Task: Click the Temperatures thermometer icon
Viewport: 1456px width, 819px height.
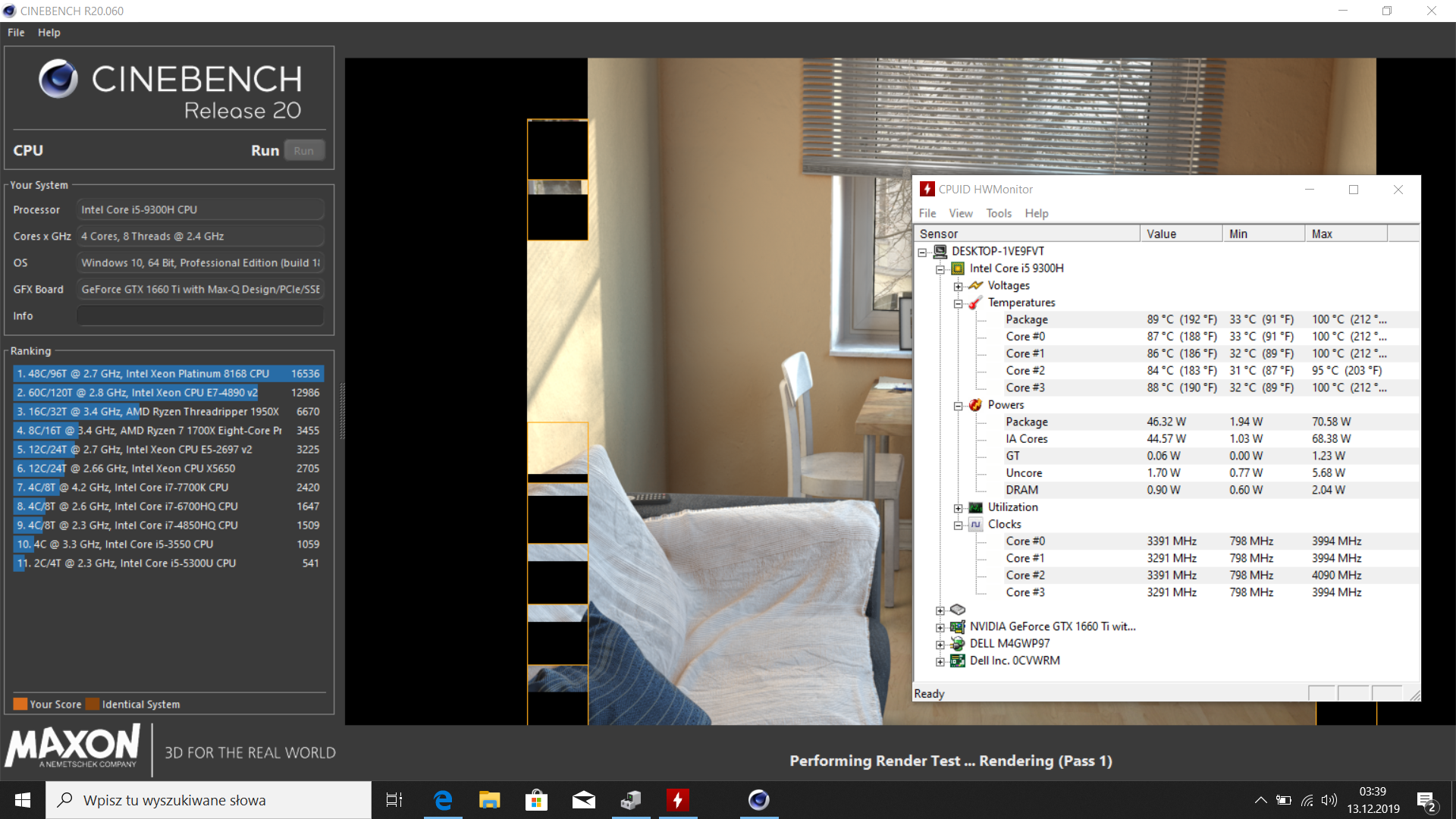Action: pyautogui.click(x=975, y=303)
